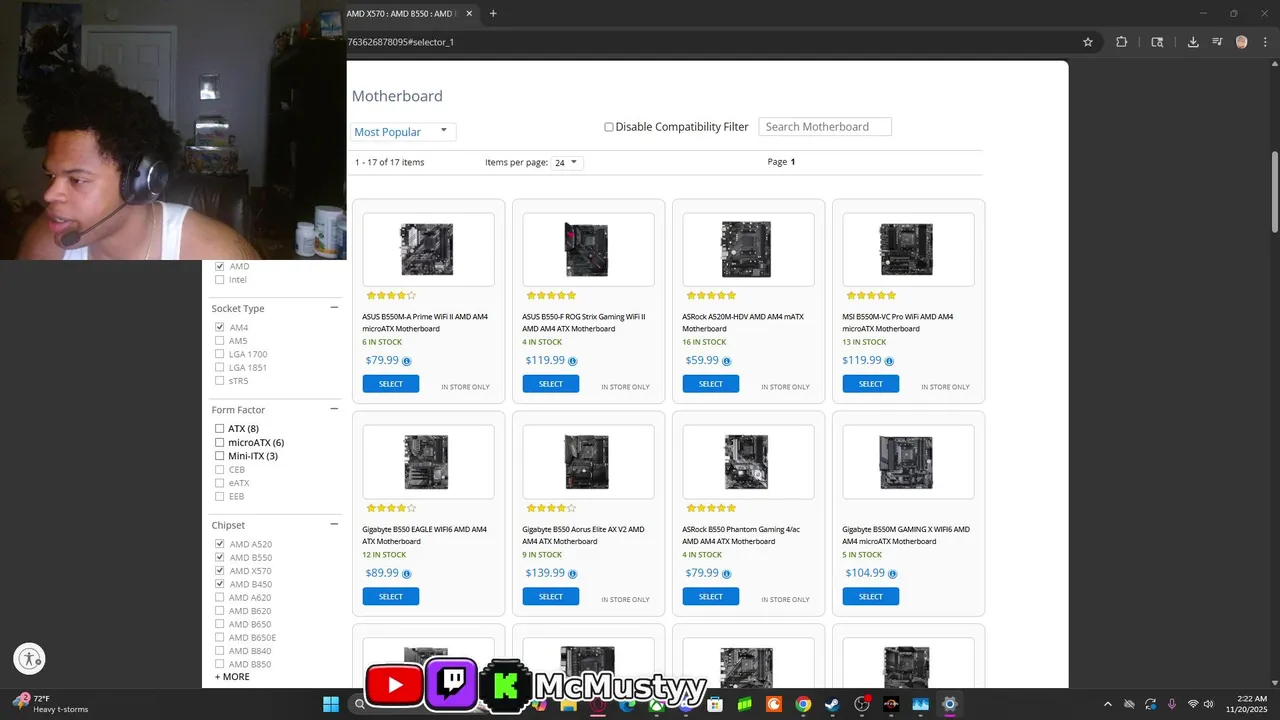Check the ATX (8) form factor filter
This screenshot has height=720, width=1280.
click(219, 429)
